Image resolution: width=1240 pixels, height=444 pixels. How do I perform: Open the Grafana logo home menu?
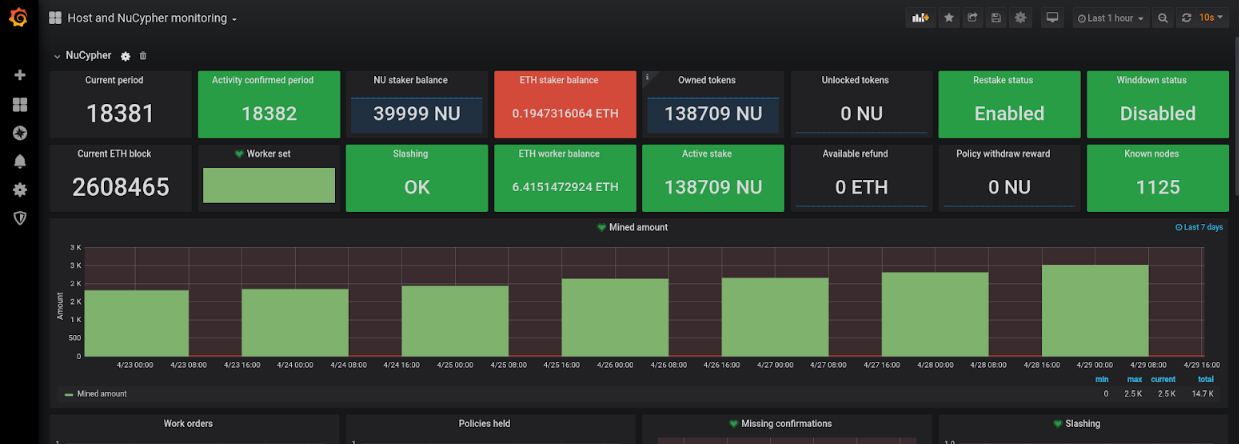click(x=19, y=17)
